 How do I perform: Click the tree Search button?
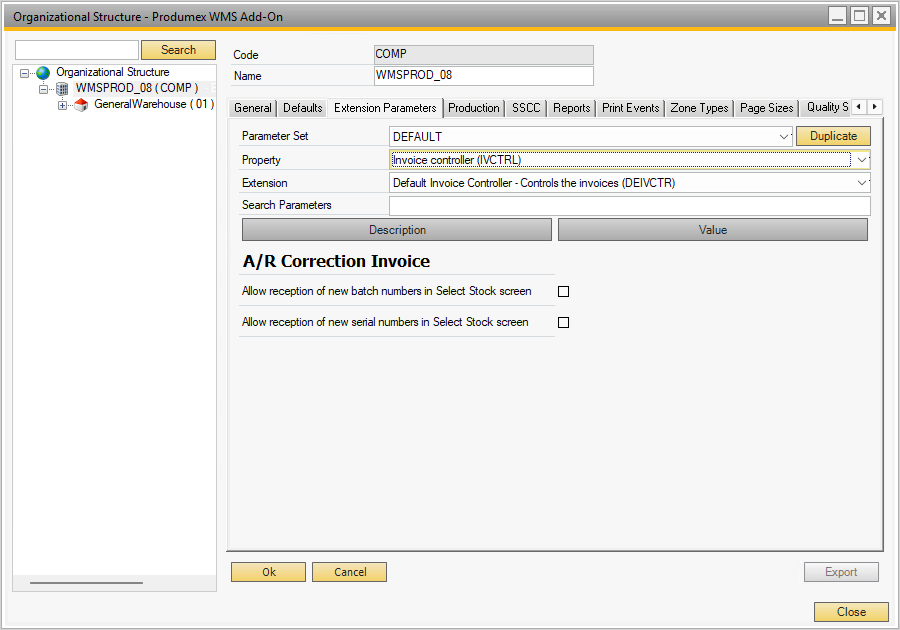tap(178, 50)
